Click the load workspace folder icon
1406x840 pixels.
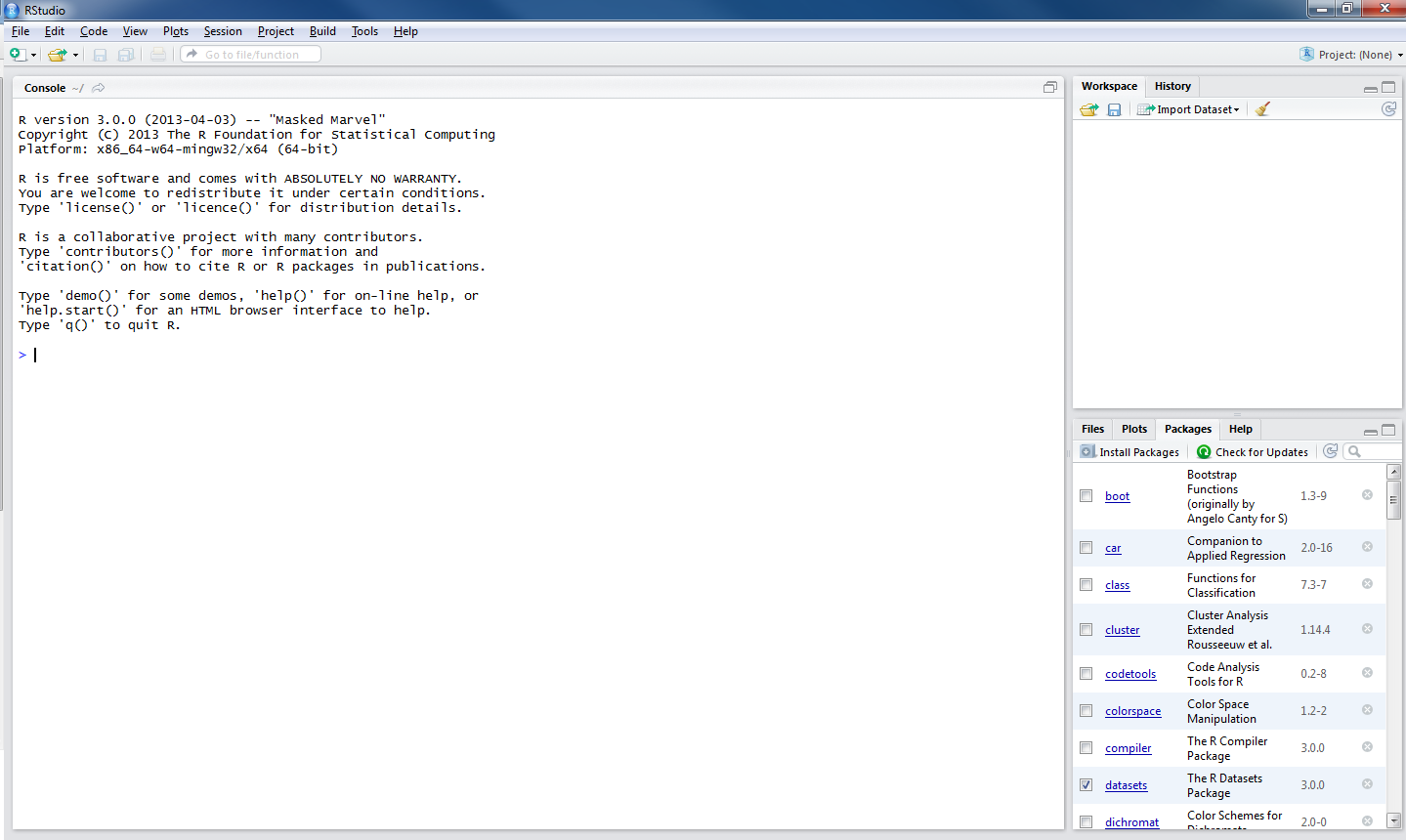pyautogui.click(x=1088, y=109)
